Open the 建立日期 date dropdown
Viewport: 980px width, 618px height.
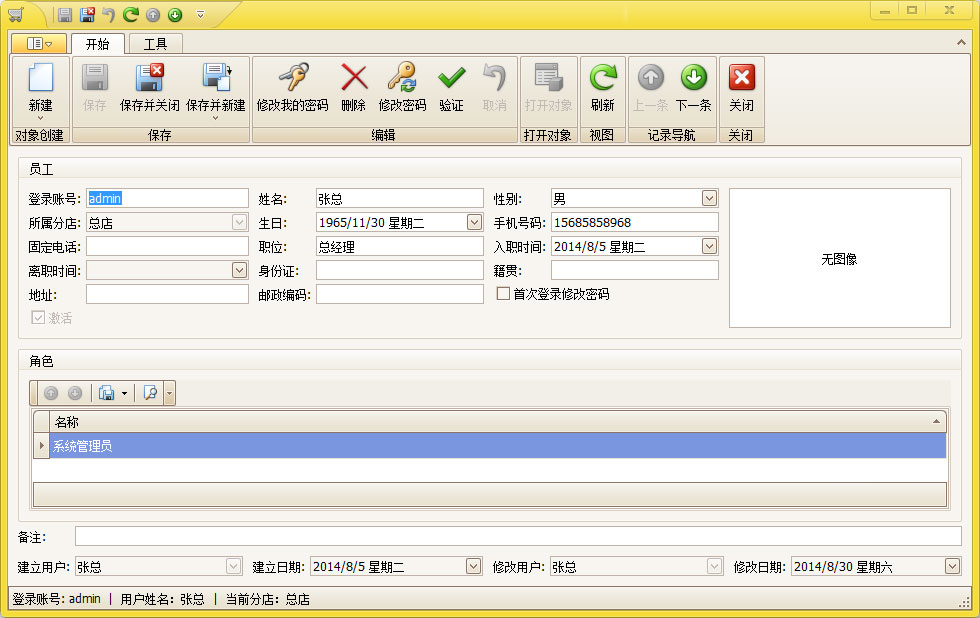coord(474,566)
